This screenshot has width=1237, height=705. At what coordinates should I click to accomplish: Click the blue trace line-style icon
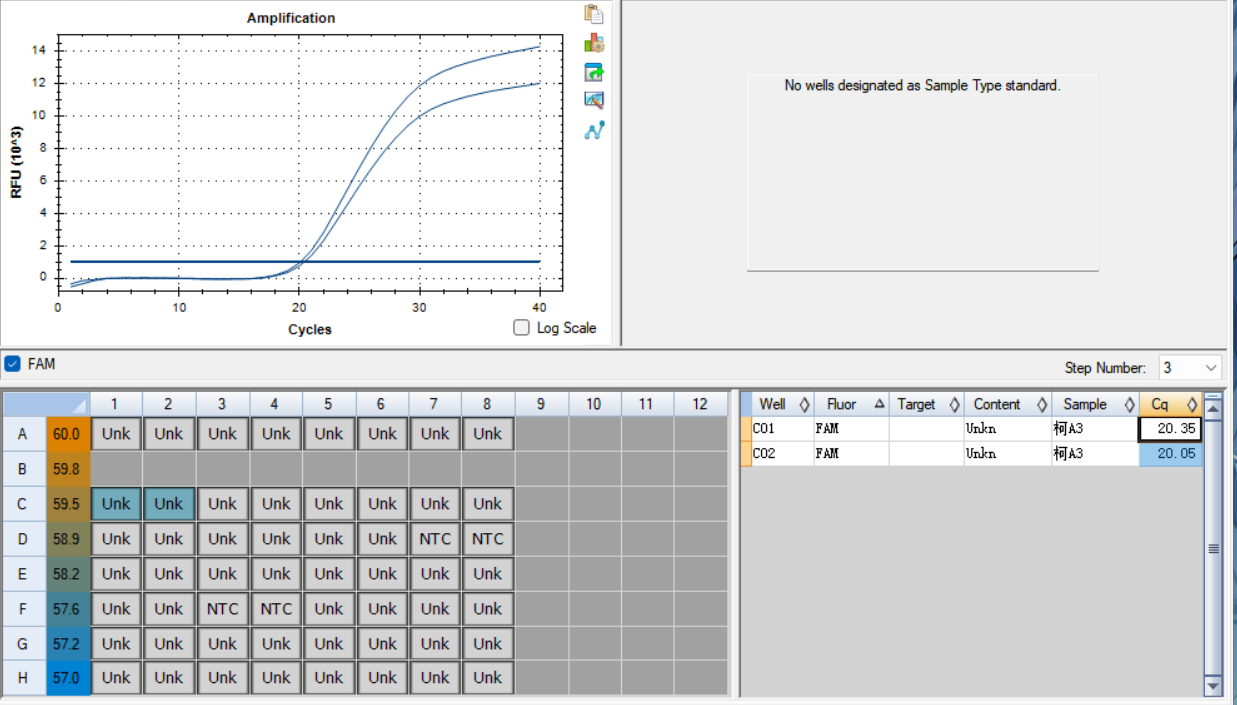pyautogui.click(x=594, y=130)
